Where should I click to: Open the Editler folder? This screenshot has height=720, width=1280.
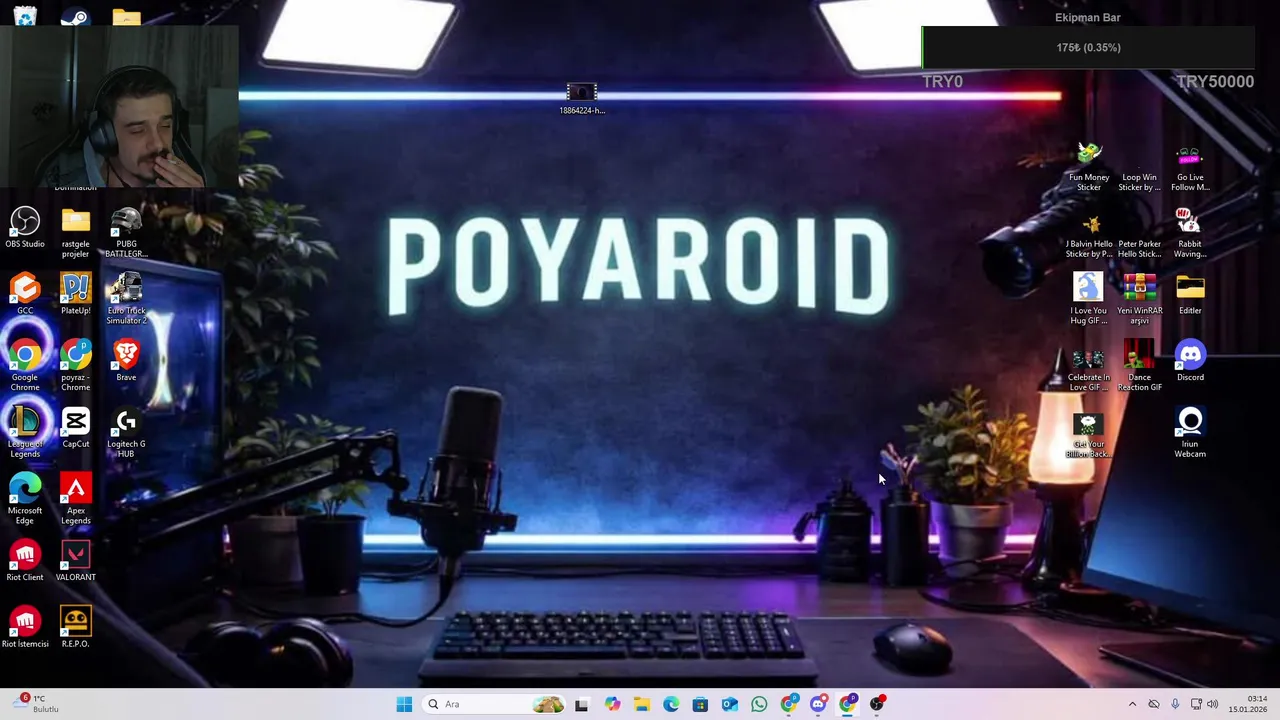point(1190,294)
